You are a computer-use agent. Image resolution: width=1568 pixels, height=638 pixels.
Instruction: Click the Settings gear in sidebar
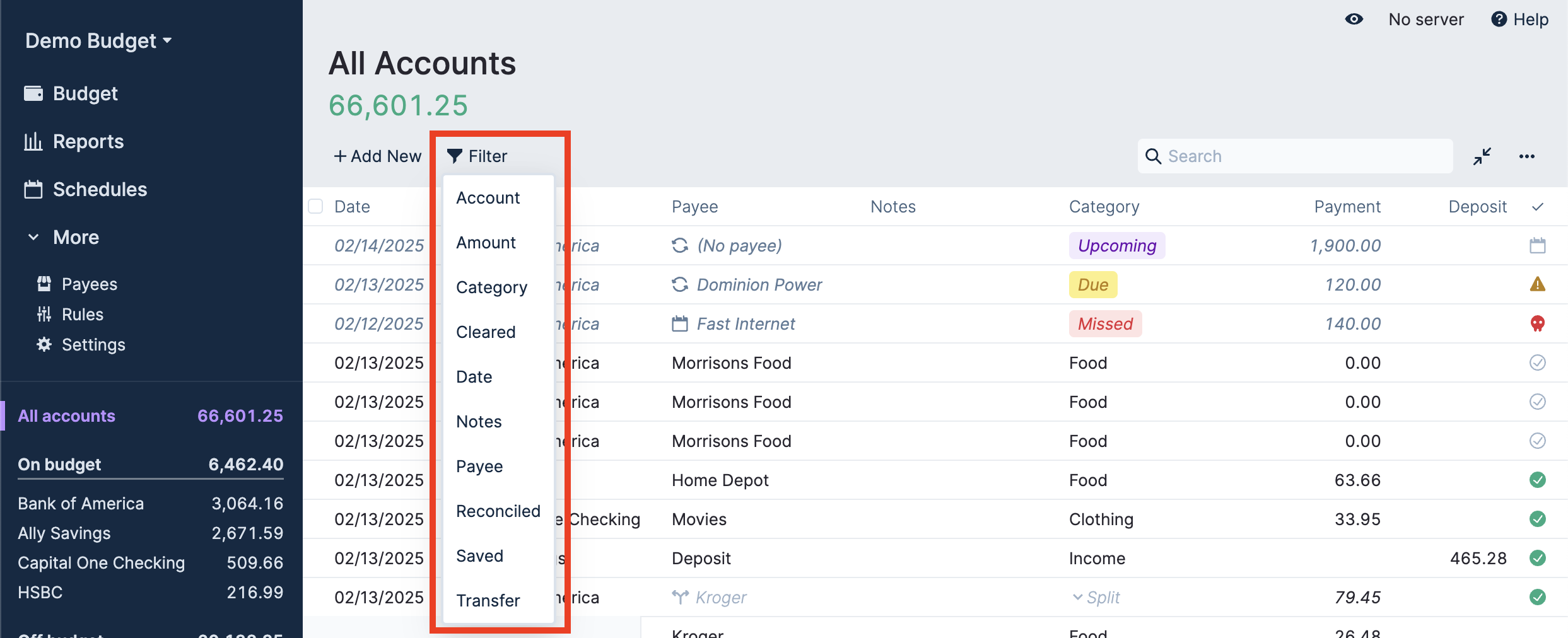(44, 345)
